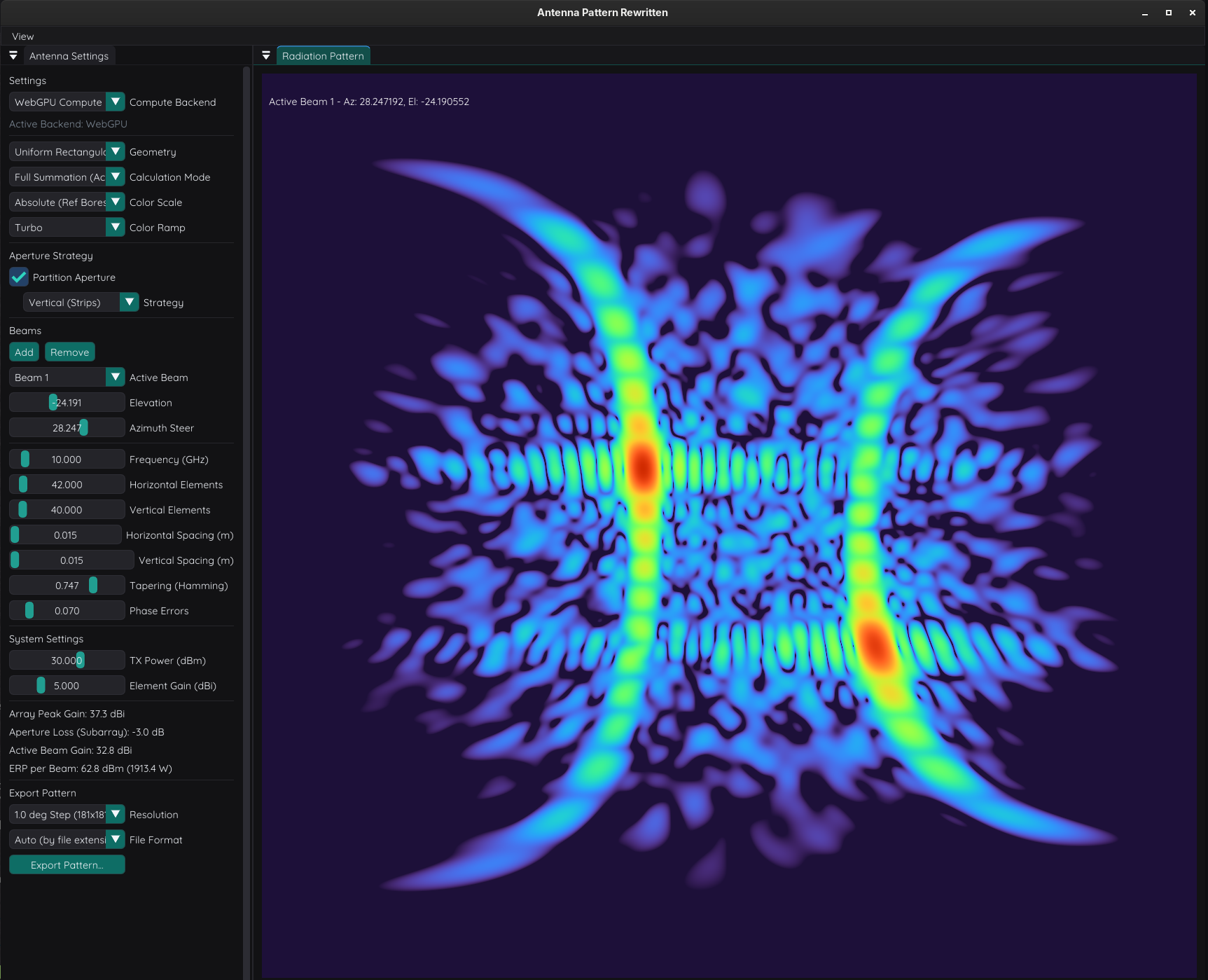1208x980 pixels.
Task: Click the radiation pattern heatmap view
Action: 729,525
